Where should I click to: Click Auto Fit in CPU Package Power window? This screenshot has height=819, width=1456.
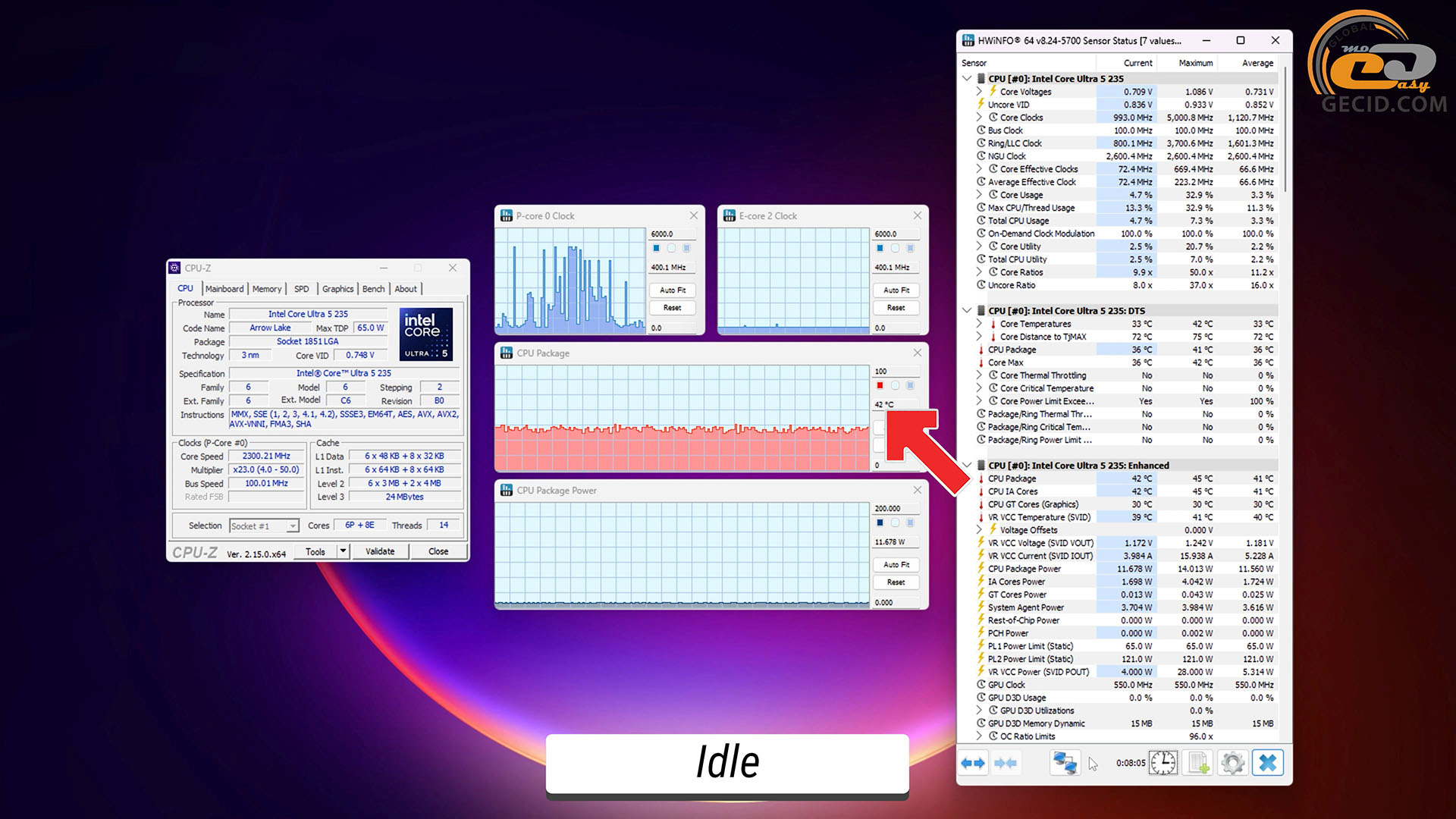click(896, 565)
